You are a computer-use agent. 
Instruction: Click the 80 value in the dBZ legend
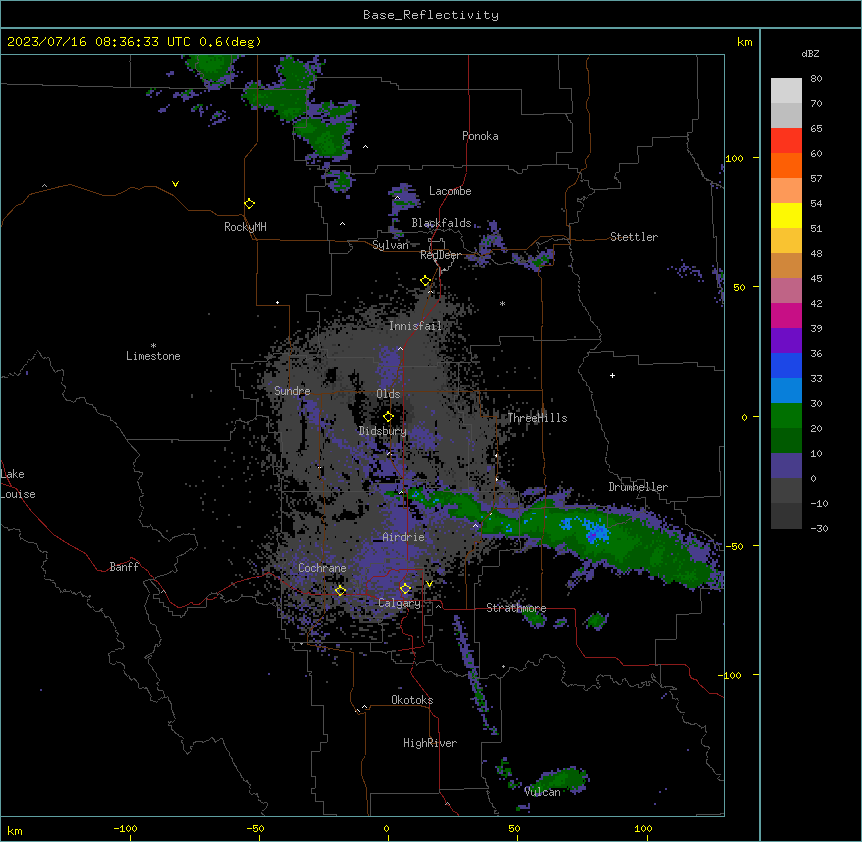coord(816,79)
